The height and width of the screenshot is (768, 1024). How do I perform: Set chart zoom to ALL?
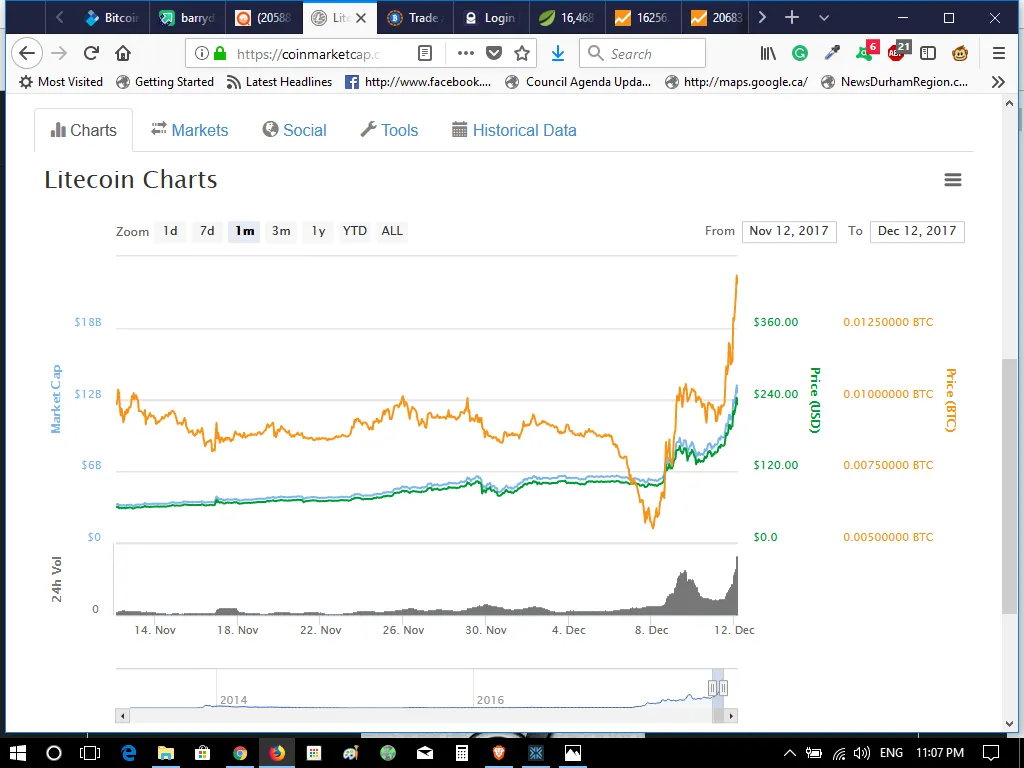[392, 231]
